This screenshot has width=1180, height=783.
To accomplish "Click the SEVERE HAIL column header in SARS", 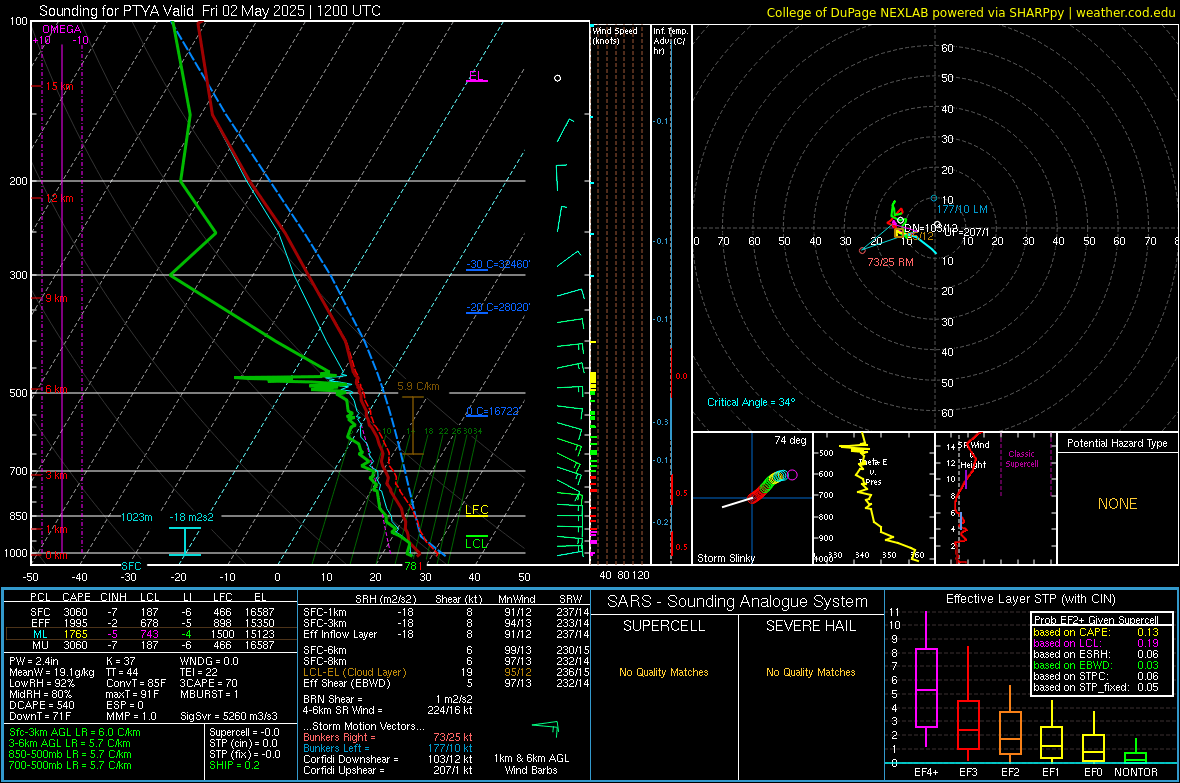I will [x=810, y=626].
